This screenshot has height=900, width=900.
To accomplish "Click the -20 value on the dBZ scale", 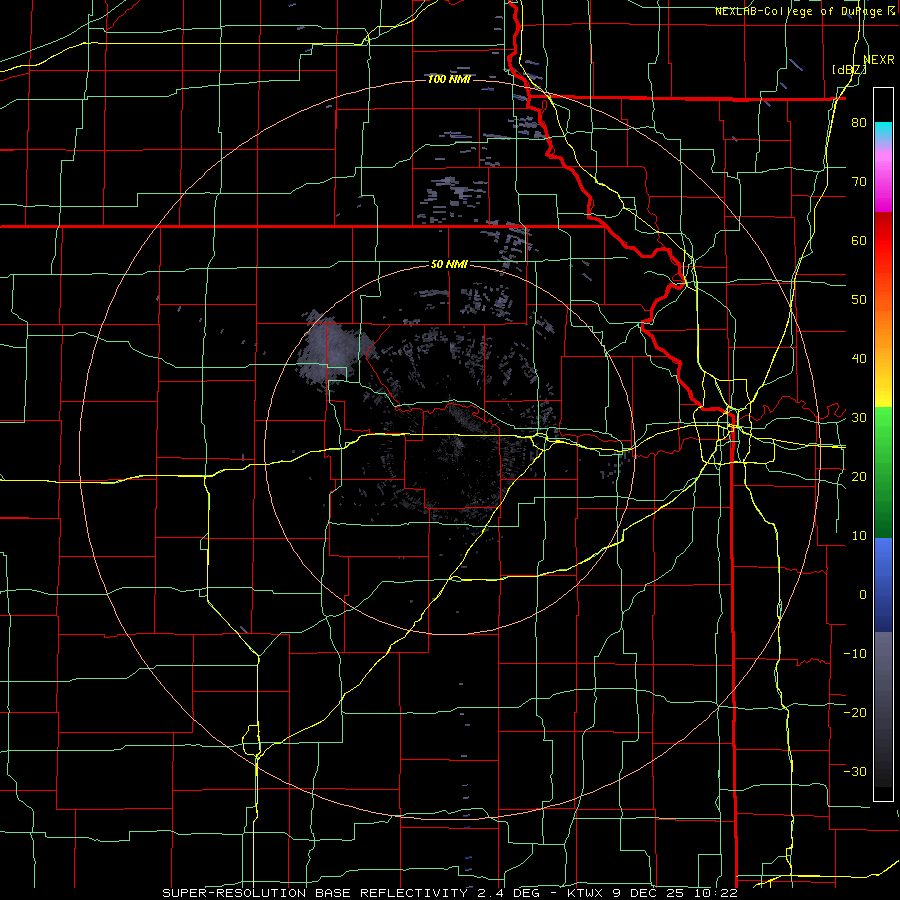I will 855,712.
